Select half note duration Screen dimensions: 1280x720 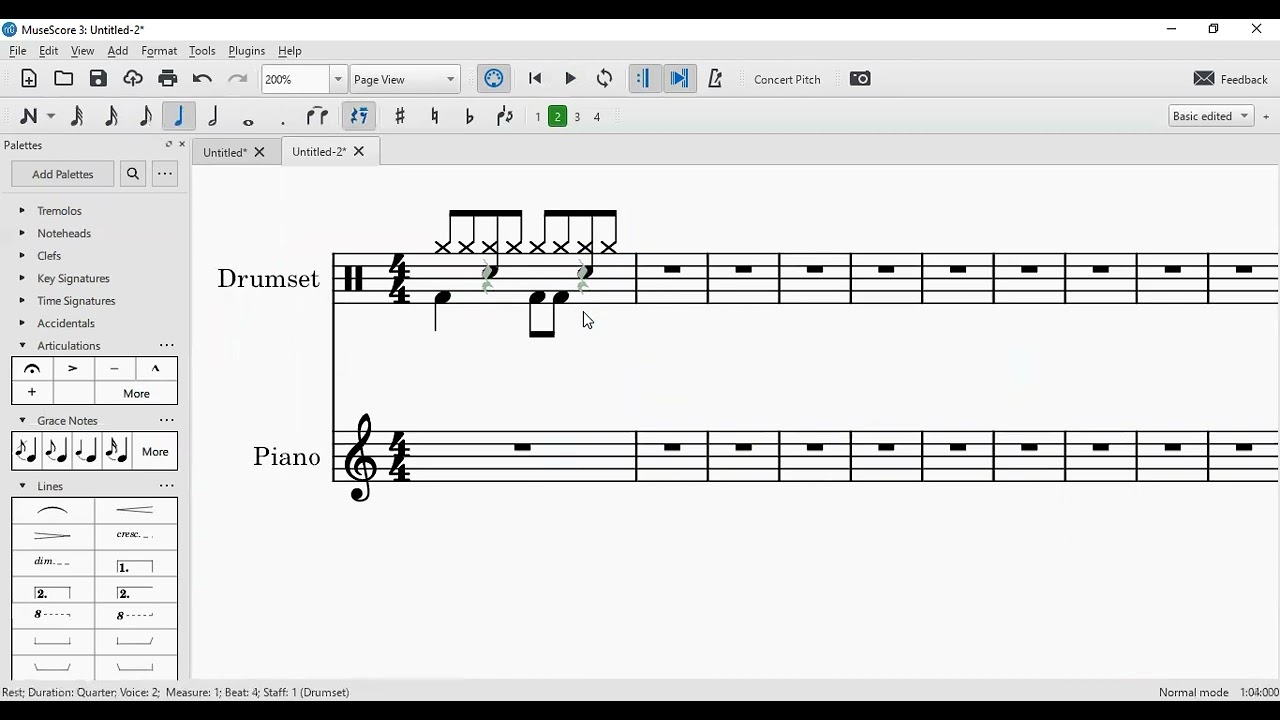(213, 116)
